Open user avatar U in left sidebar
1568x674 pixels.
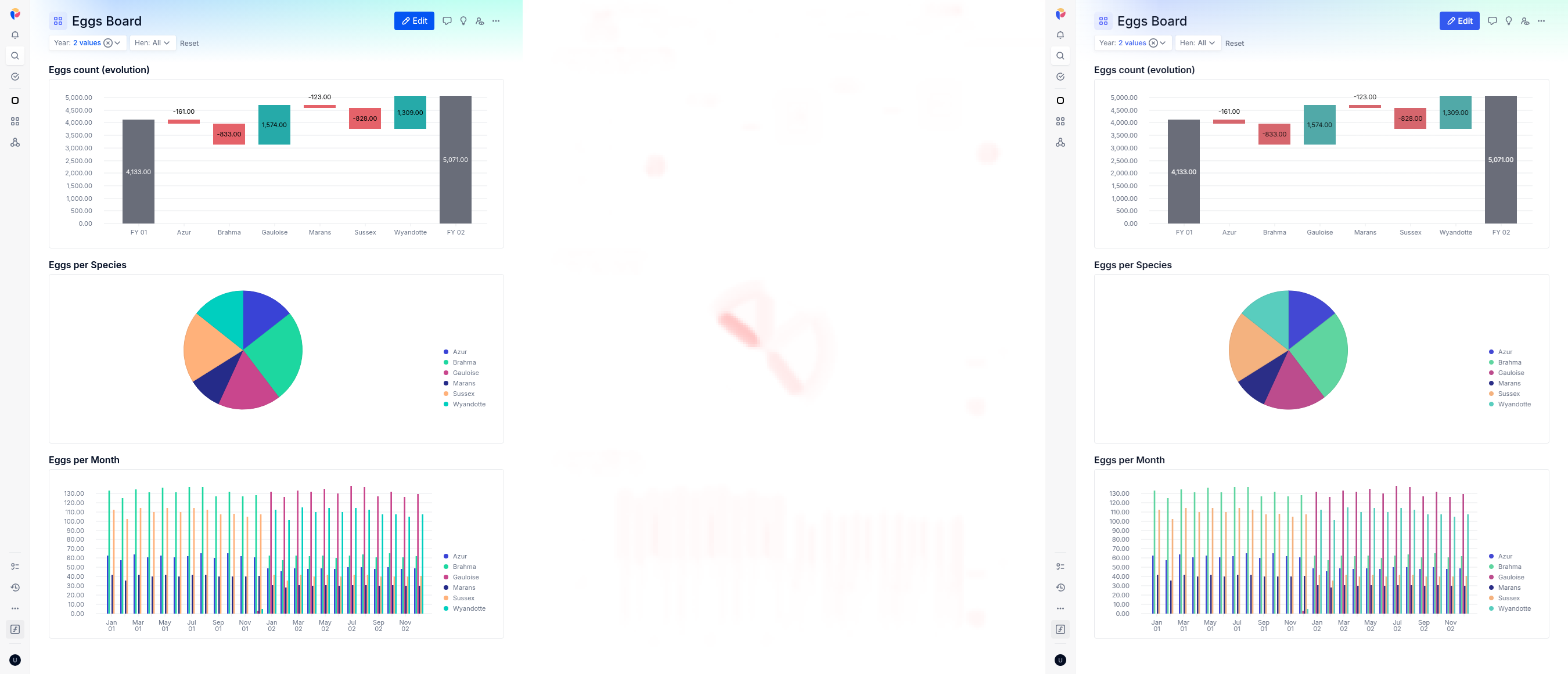tap(15, 660)
